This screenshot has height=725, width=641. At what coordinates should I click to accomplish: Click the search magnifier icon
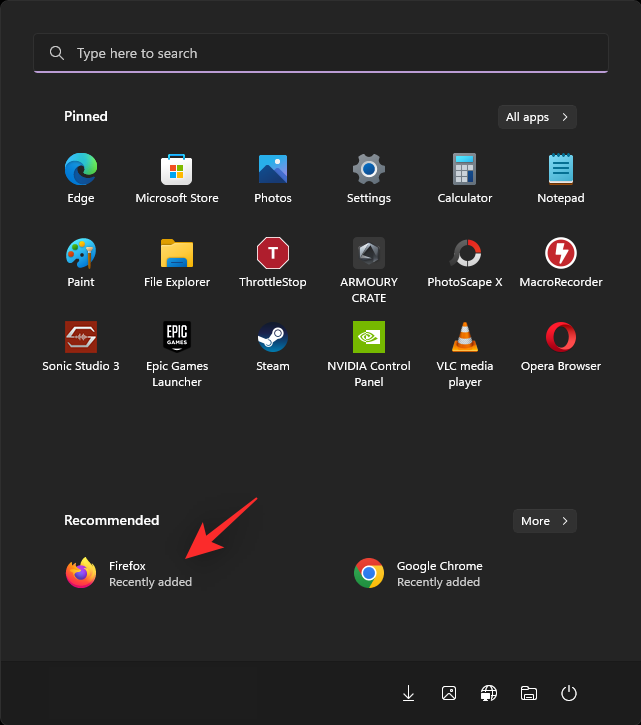tap(57, 53)
